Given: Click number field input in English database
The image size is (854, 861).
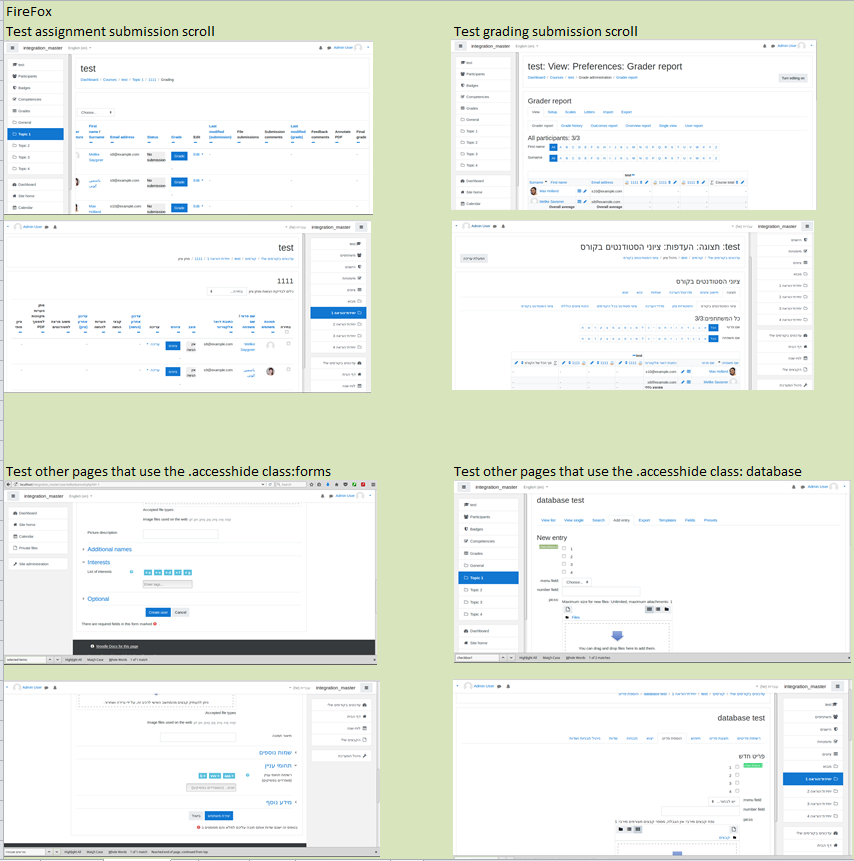Looking at the screenshot, I should coord(601,591).
